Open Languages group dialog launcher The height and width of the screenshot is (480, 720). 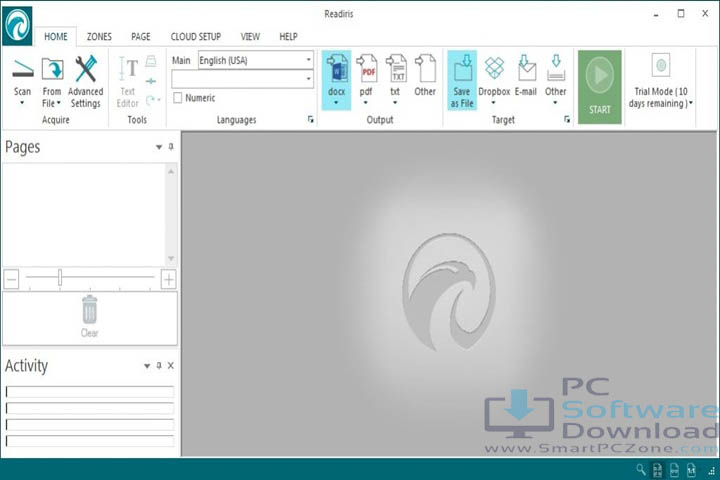click(x=311, y=119)
